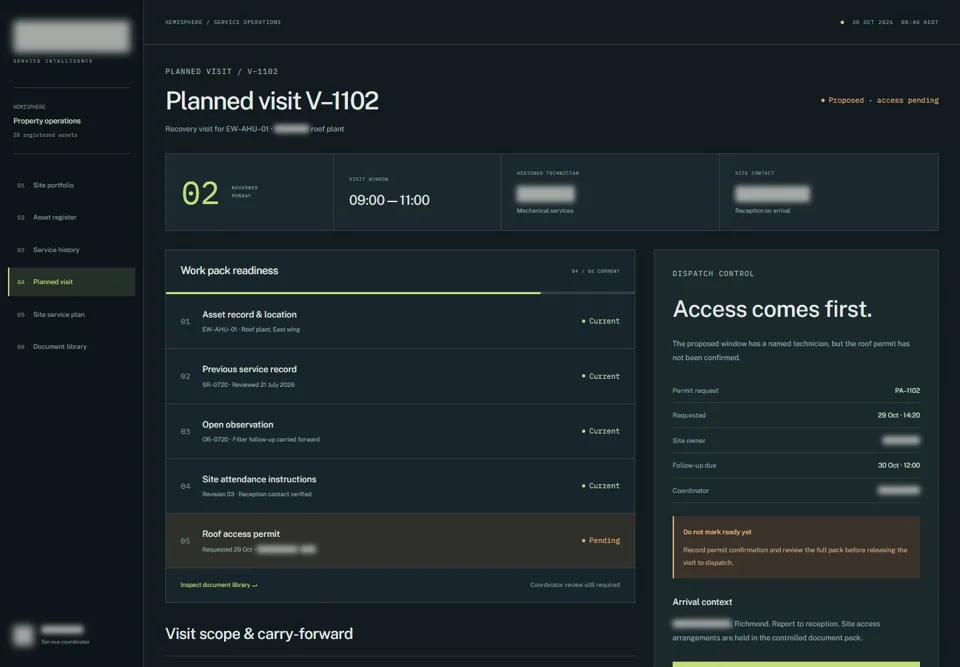Open the Assigned Technician card
This screenshot has height=667, width=960.
pos(610,192)
